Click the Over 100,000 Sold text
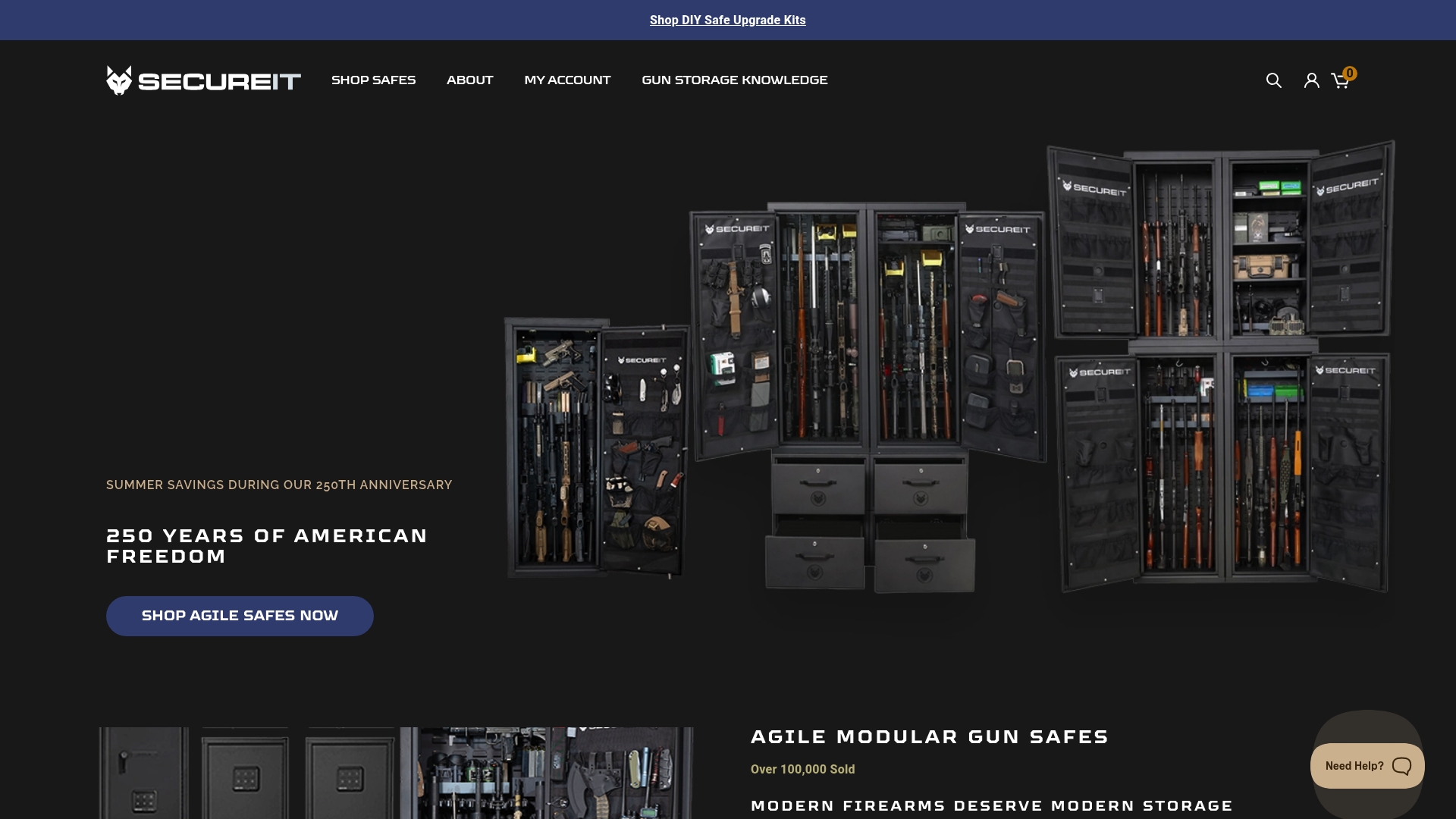The image size is (1456, 819). [x=802, y=769]
